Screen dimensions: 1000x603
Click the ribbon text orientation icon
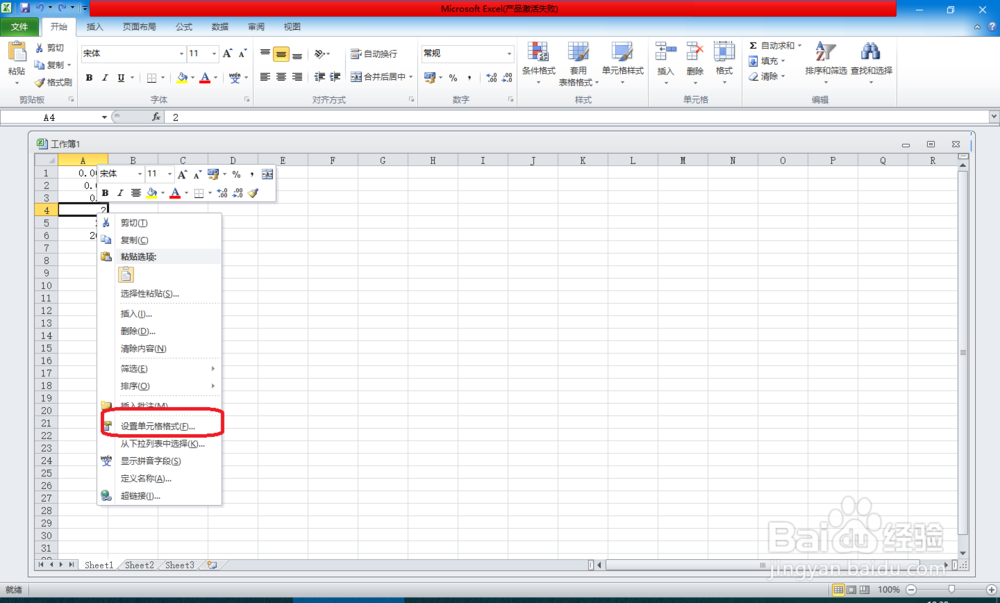(x=320, y=54)
